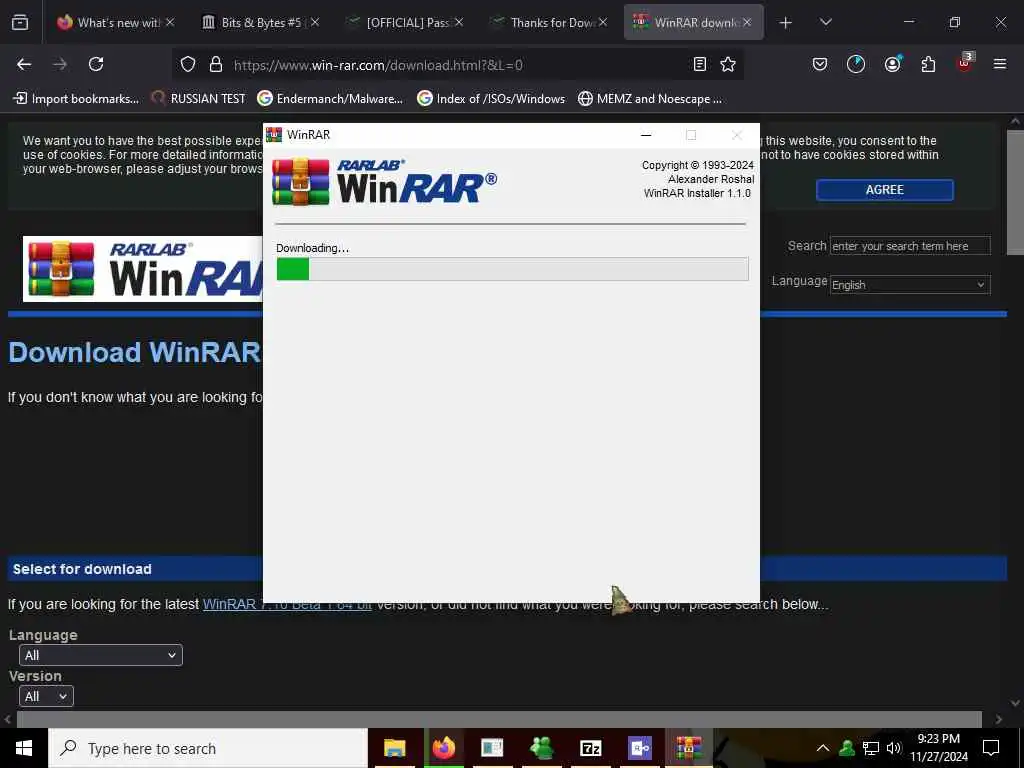Viewport: 1024px width, 768px height.
Task: Reload the current page
Action: [96, 64]
